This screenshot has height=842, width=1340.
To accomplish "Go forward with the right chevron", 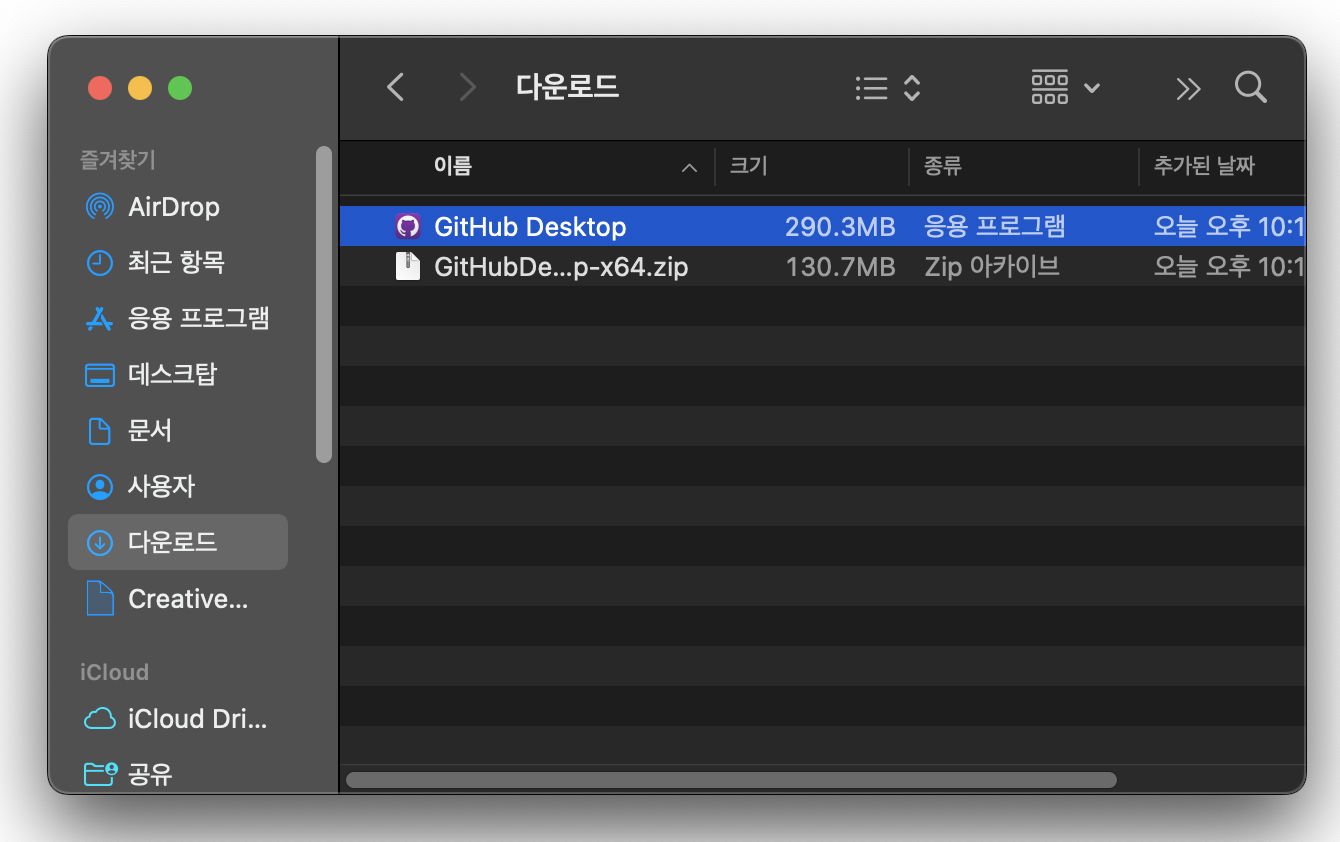I will point(467,88).
